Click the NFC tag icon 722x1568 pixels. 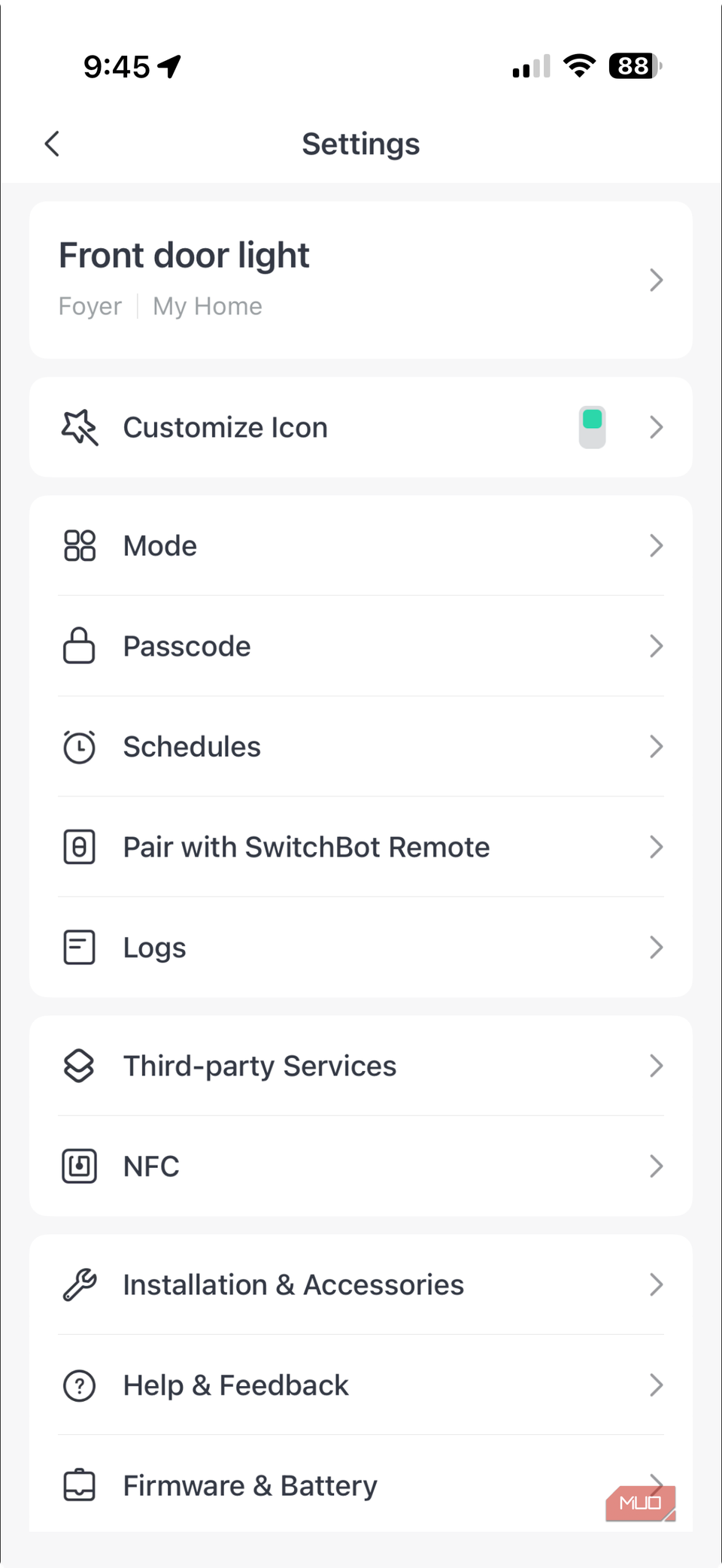[x=79, y=1166]
